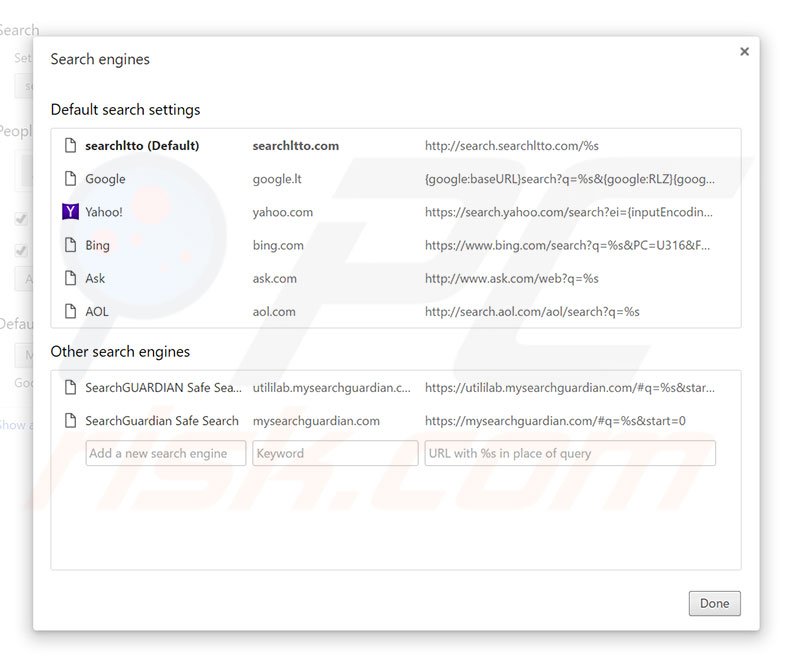Image resolution: width=790 pixels, height=665 pixels.
Task: Click the www.bing.com/search URL
Action: (x=567, y=245)
